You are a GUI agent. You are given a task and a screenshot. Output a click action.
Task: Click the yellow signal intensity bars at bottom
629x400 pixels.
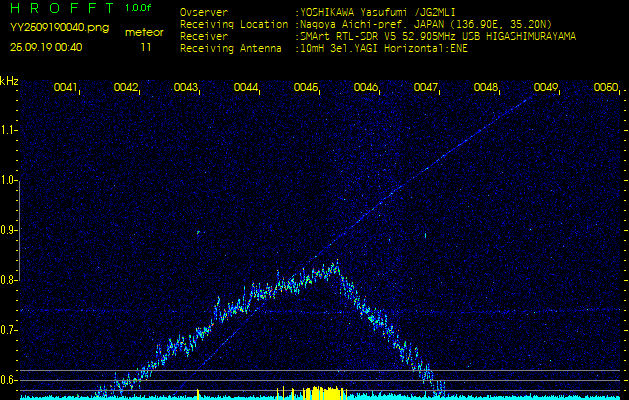318,393
